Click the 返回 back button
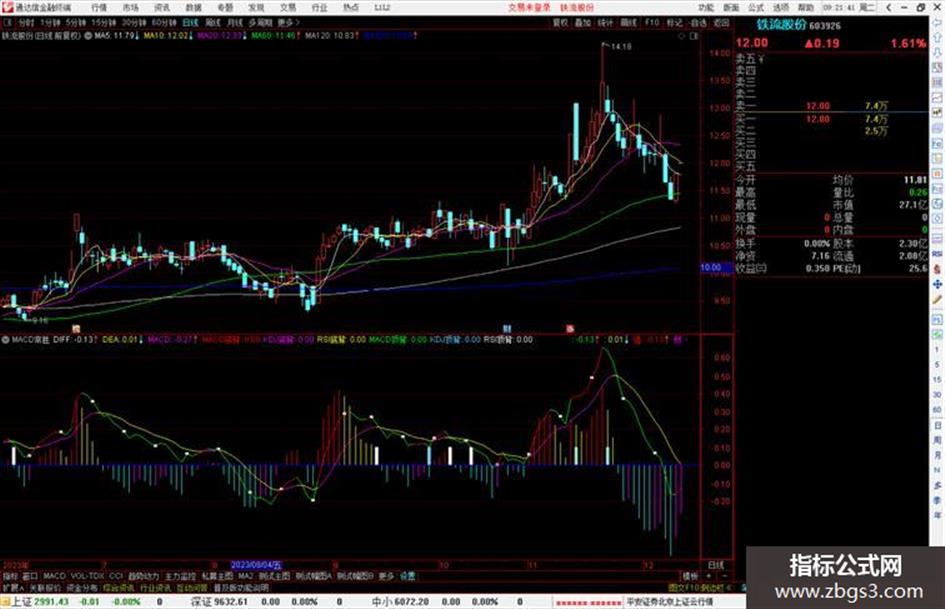 [721, 23]
